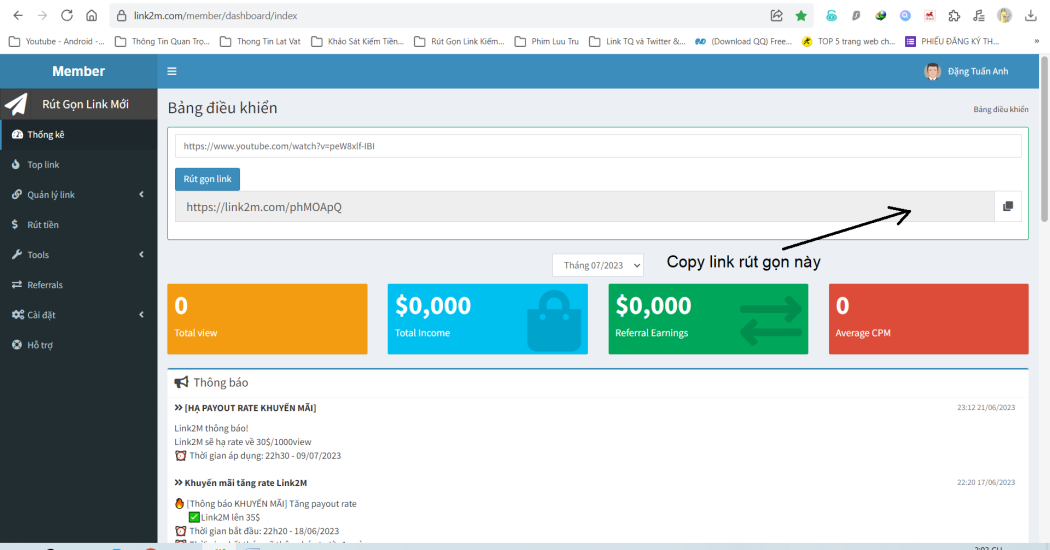This screenshot has width=1050, height=550.
Task: Click the shortened link2m.com/phMOApQ field
Action: click(x=585, y=206)
